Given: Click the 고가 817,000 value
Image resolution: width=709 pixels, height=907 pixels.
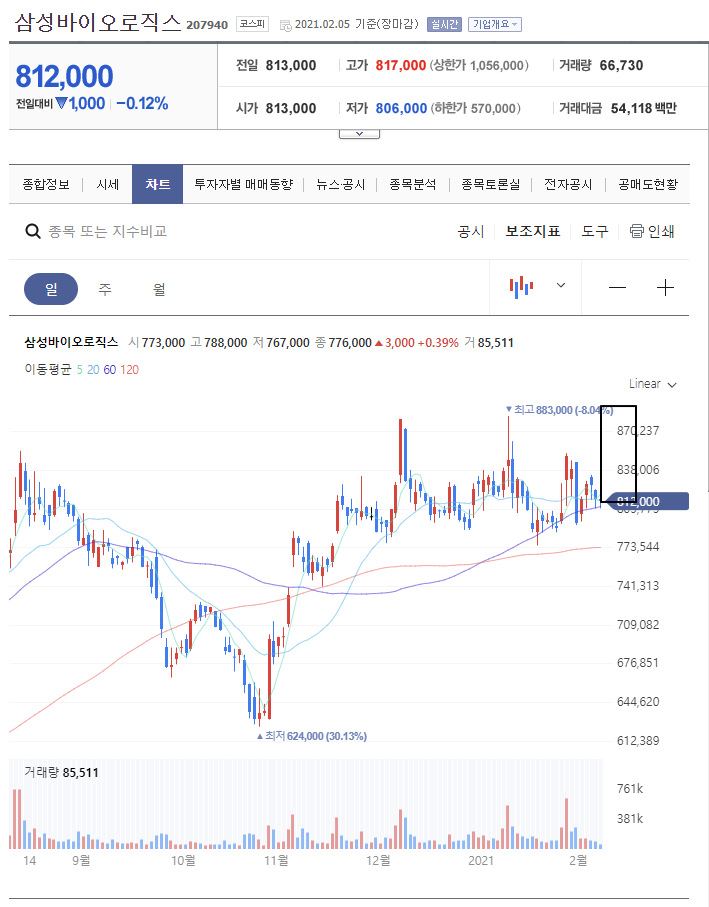Looking at the screenshot, I should [x=401, y=65].
